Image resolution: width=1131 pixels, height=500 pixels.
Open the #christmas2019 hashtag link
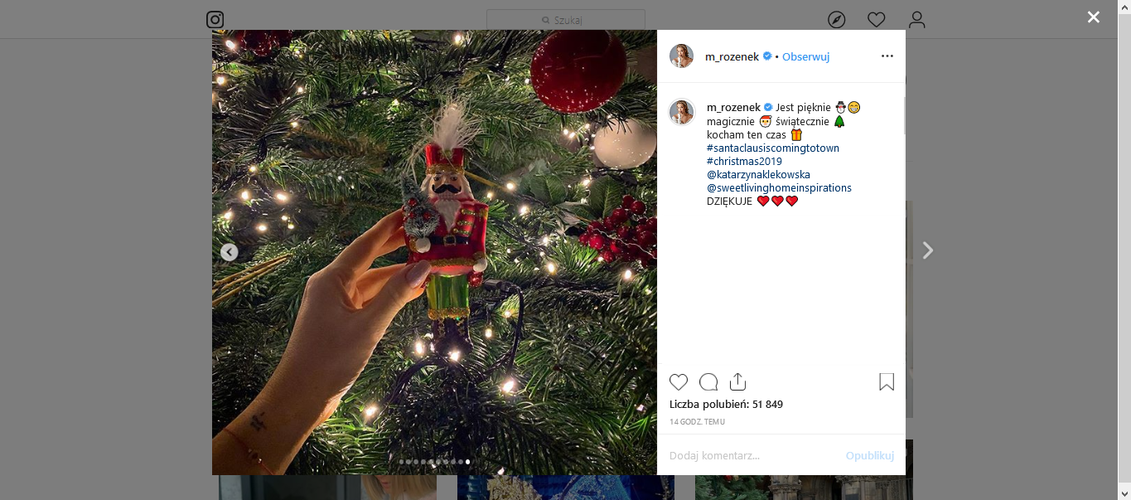tap(744, 161)
